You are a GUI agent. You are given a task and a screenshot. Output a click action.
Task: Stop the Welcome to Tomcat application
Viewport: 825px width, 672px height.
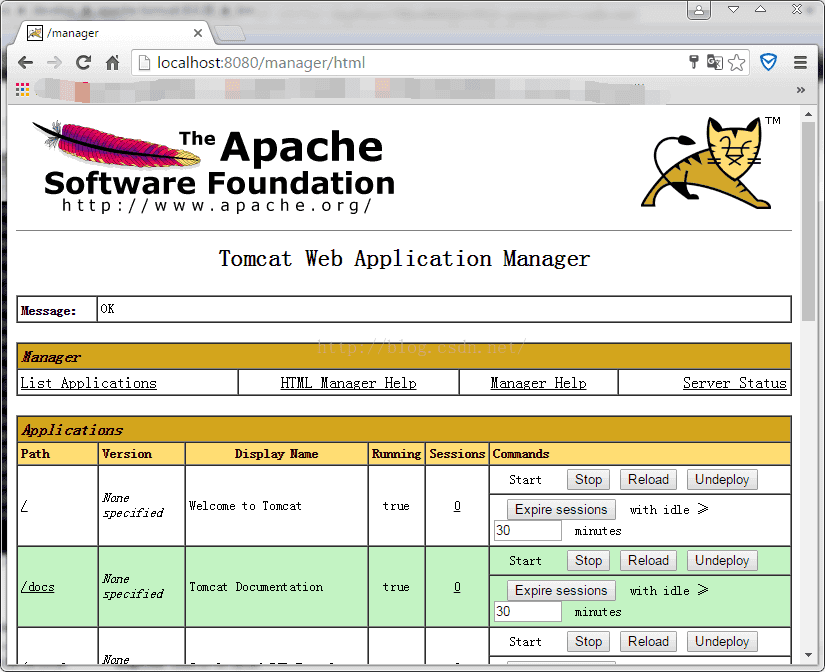point(588,479)
